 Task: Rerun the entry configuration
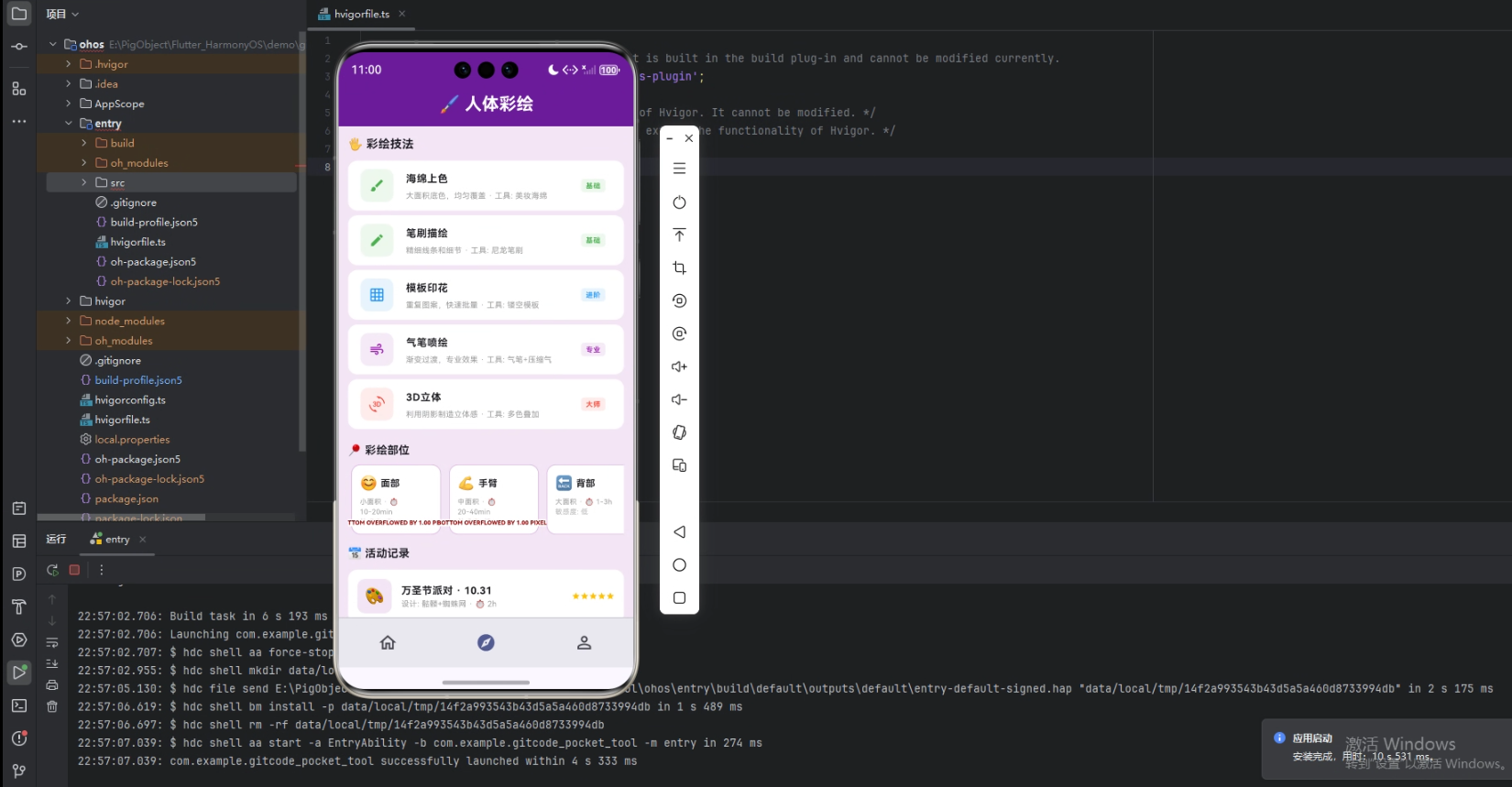52,570
